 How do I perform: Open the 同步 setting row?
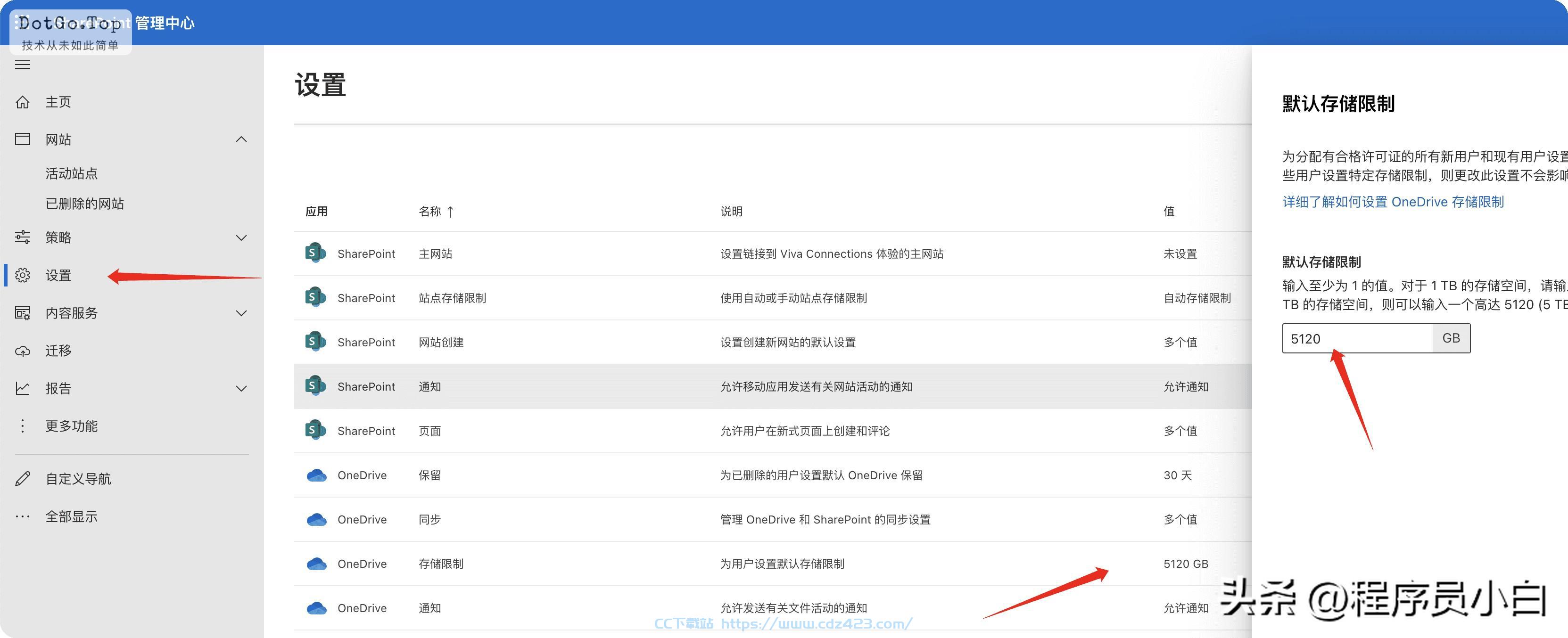point(772,519)
